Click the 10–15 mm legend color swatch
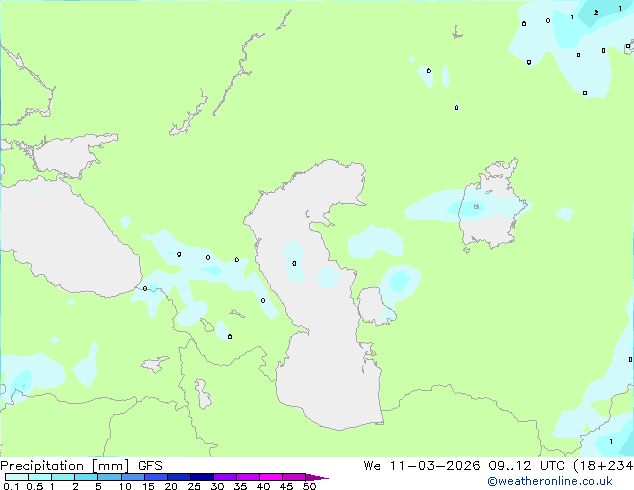634x490 pixels. click(x=133, y=477)
